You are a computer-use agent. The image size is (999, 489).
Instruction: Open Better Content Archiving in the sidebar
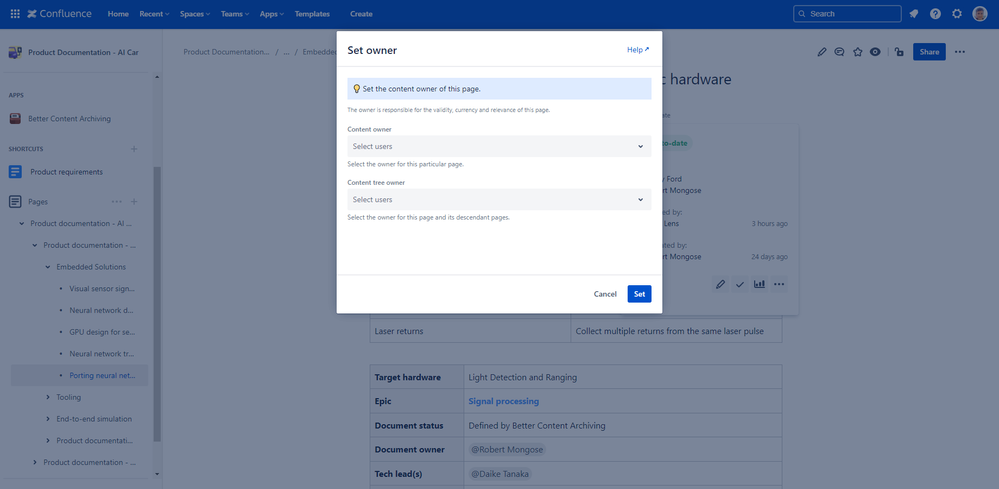[69, 118]
